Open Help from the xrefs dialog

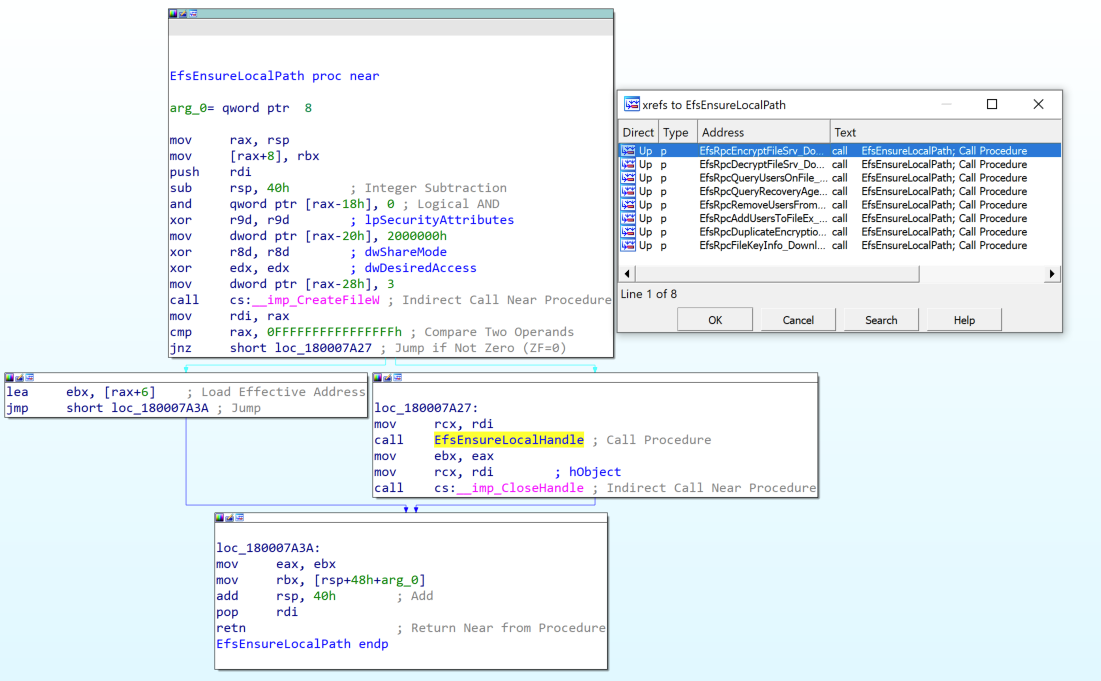964,320
